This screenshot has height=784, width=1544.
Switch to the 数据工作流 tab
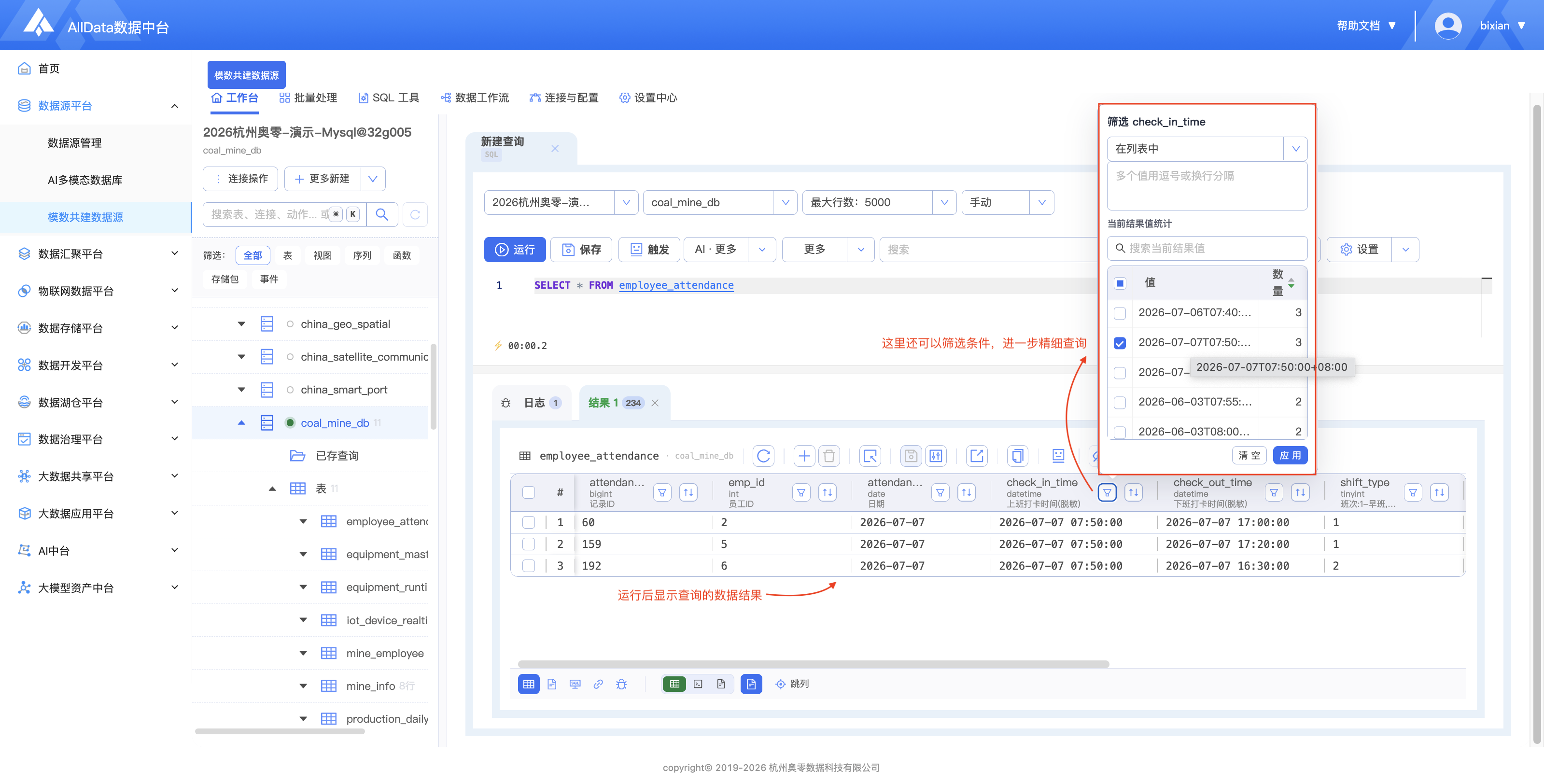point(475,98)
